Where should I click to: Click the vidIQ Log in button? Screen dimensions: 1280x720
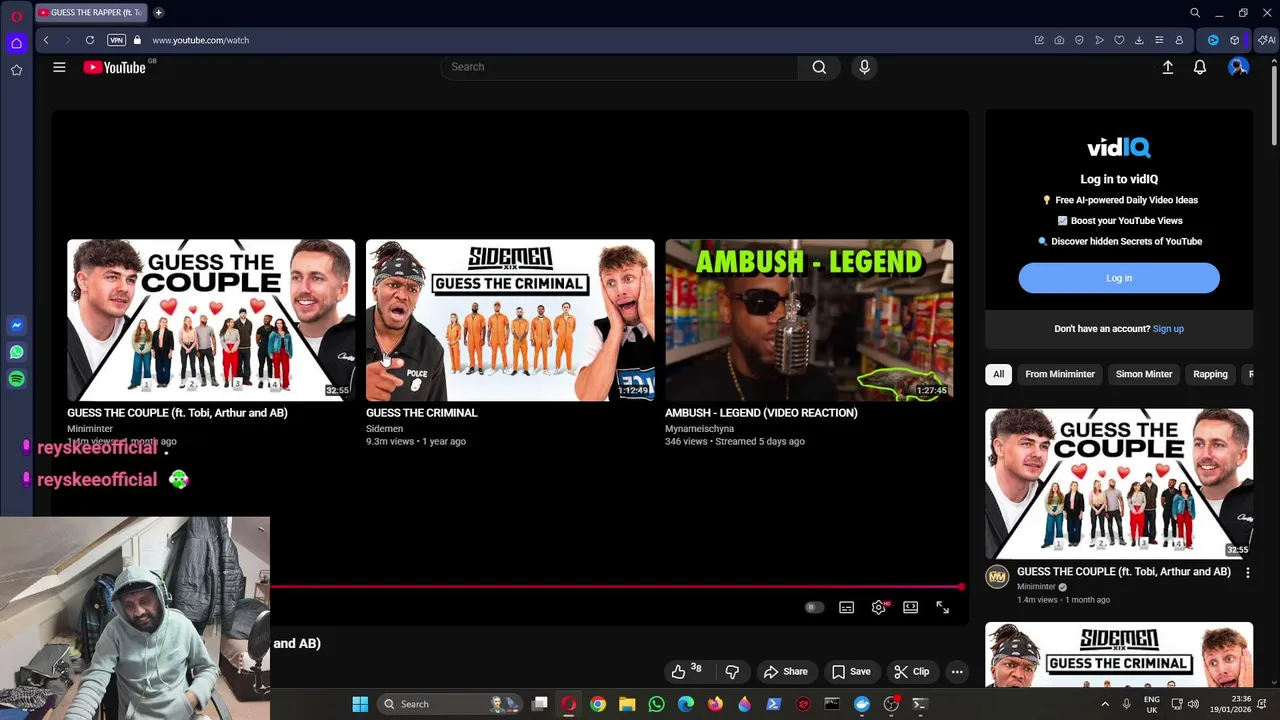click(1119, 278)
